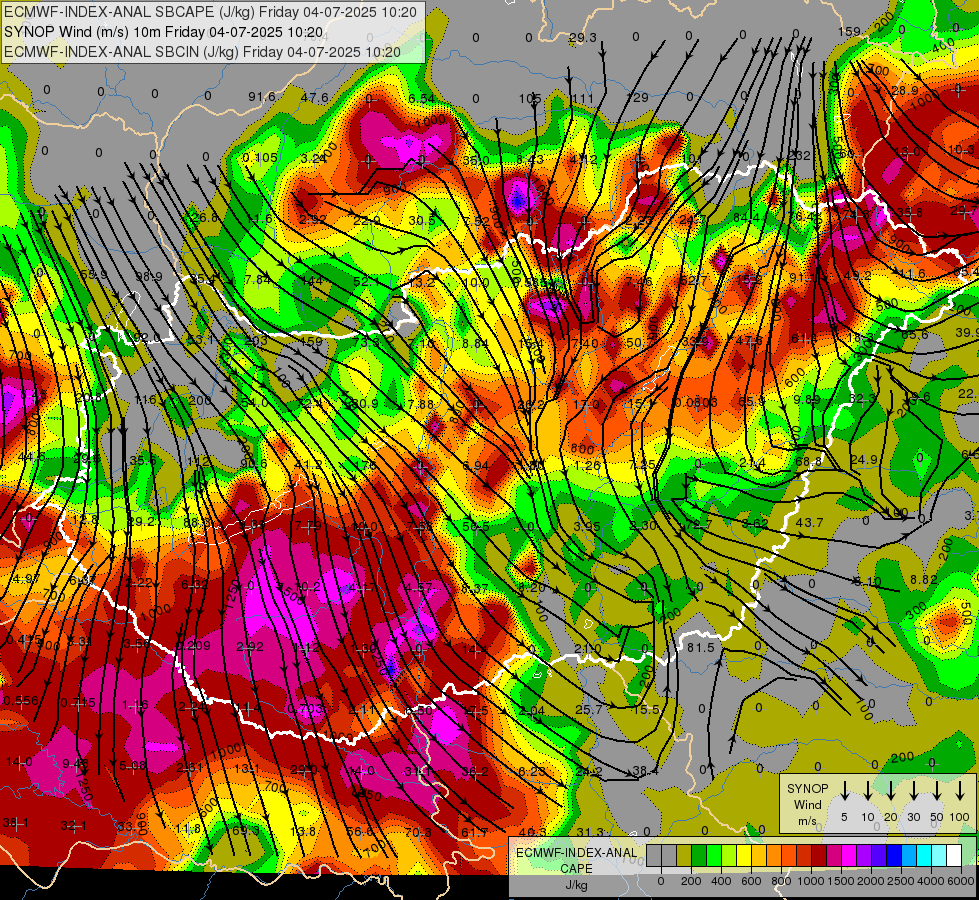
Task: Click the 0.715 SBCIN value on map
Action: coord(78,703)
